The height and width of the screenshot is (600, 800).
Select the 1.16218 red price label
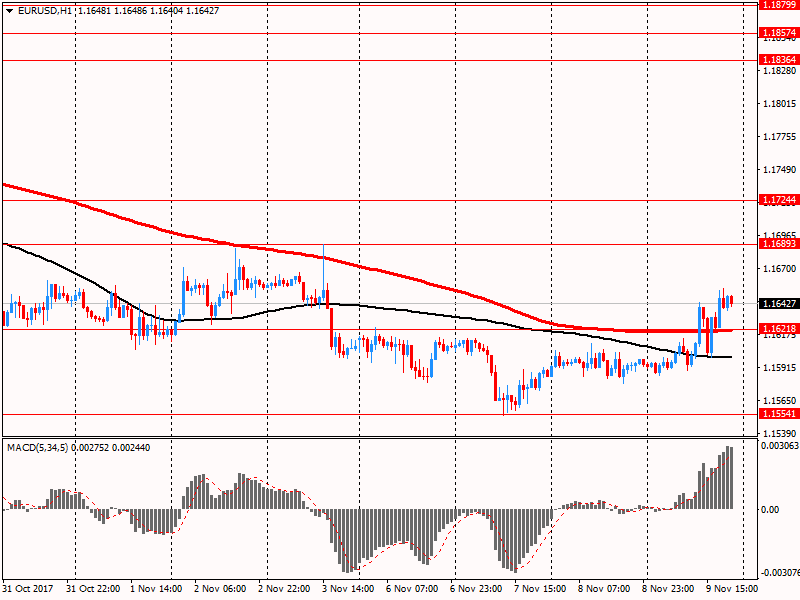(x=779, y=329)
